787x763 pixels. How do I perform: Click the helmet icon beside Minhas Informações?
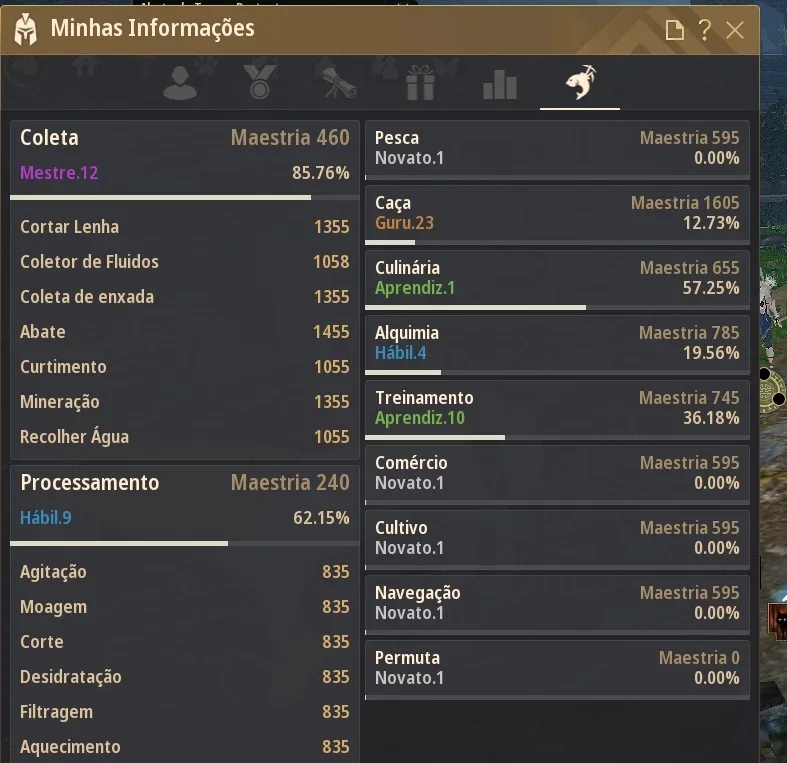pos(26,29)
